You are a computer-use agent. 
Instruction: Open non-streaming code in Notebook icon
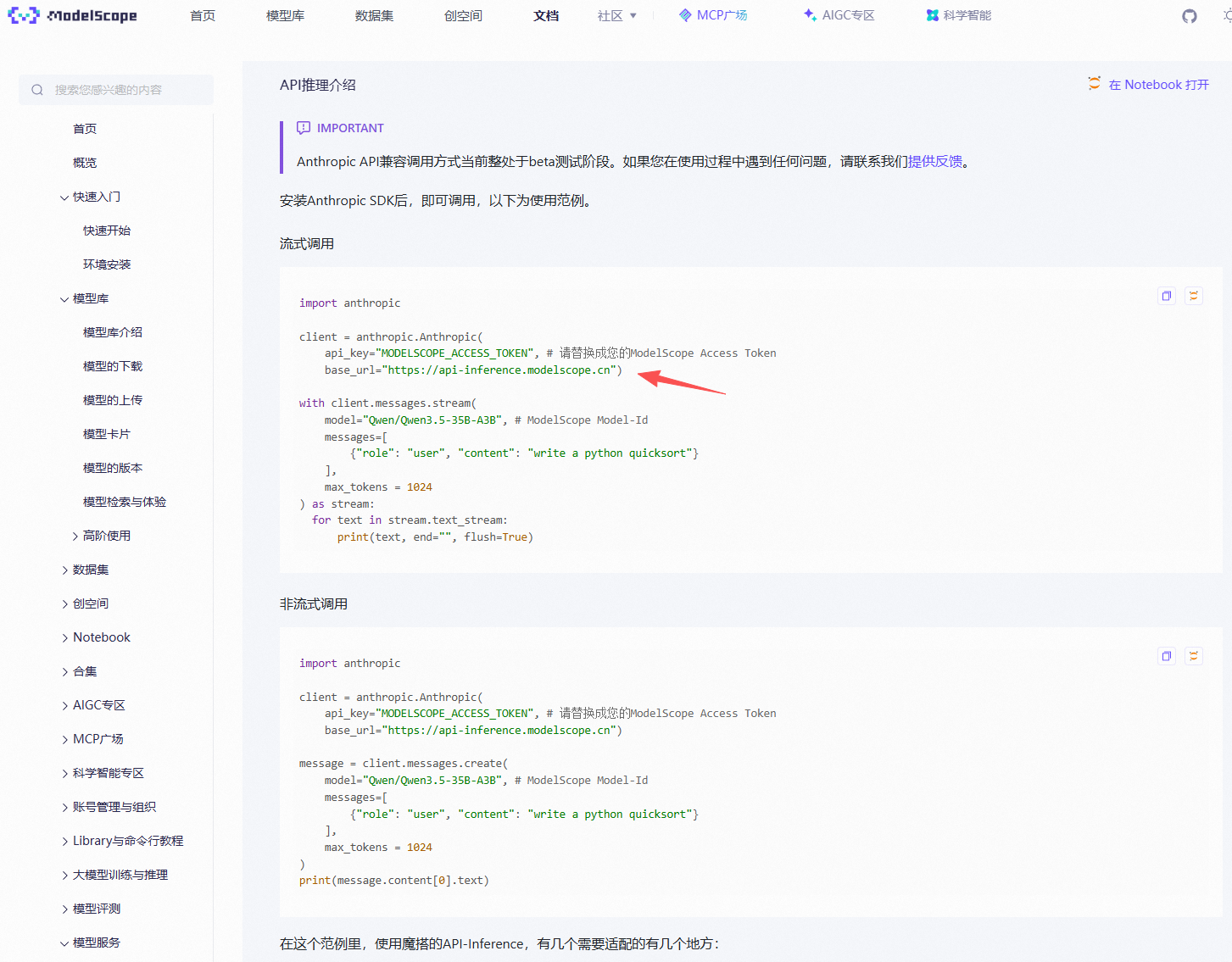coord(1194,656)
